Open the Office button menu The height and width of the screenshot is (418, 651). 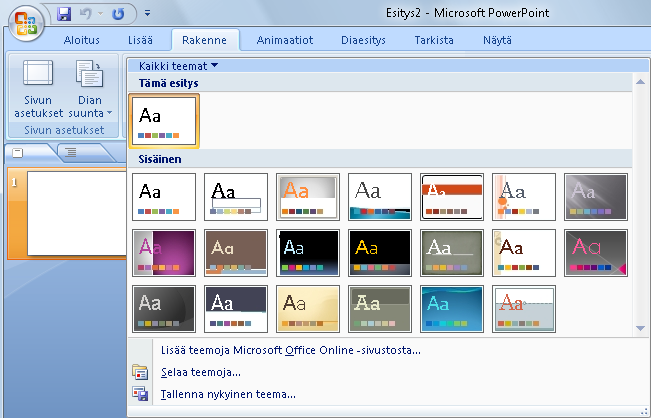[26, 23]
